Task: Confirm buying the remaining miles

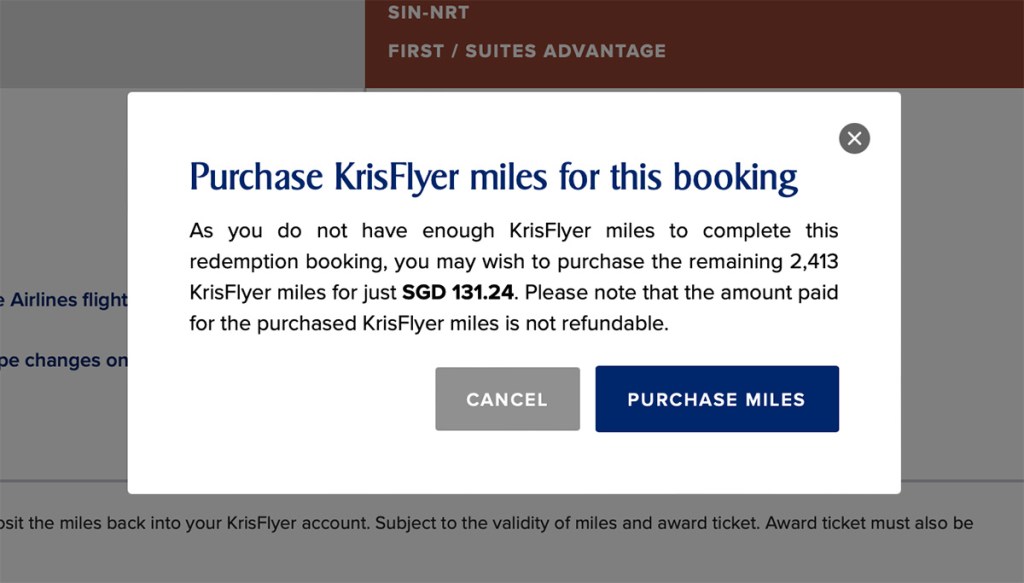Action: click(x=716, y=398)
